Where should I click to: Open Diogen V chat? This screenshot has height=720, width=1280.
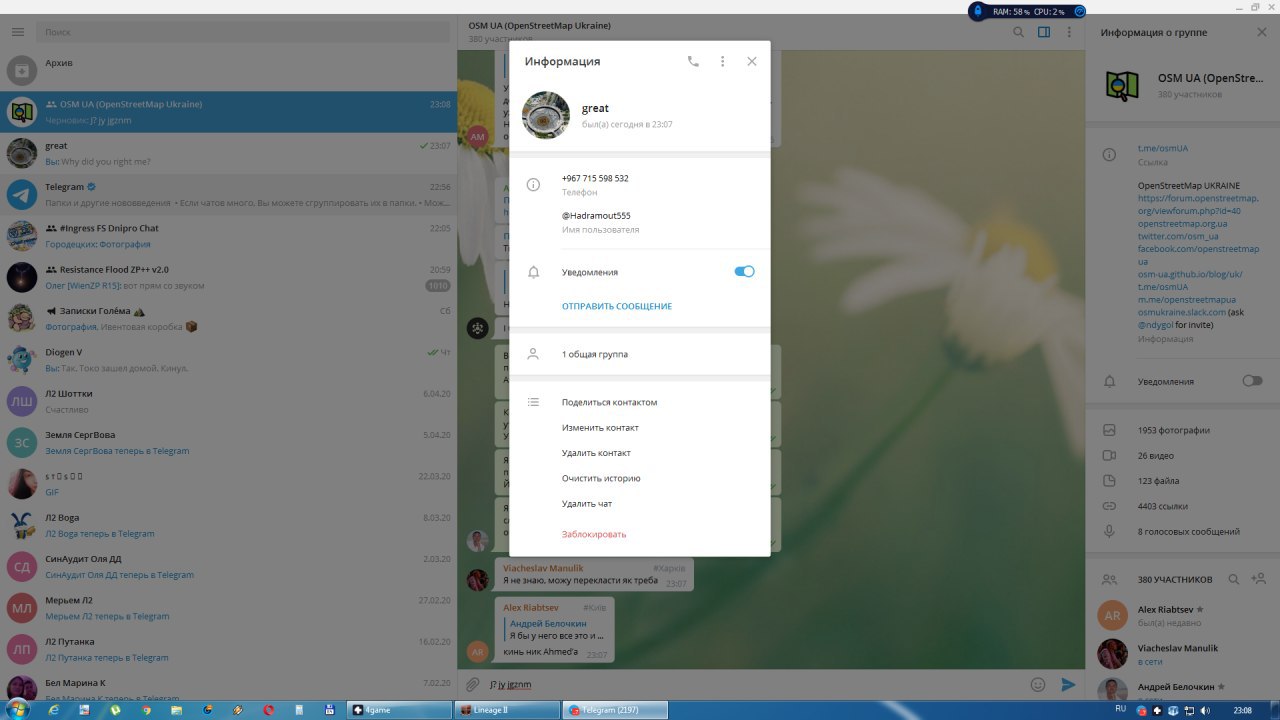point(229,359)
